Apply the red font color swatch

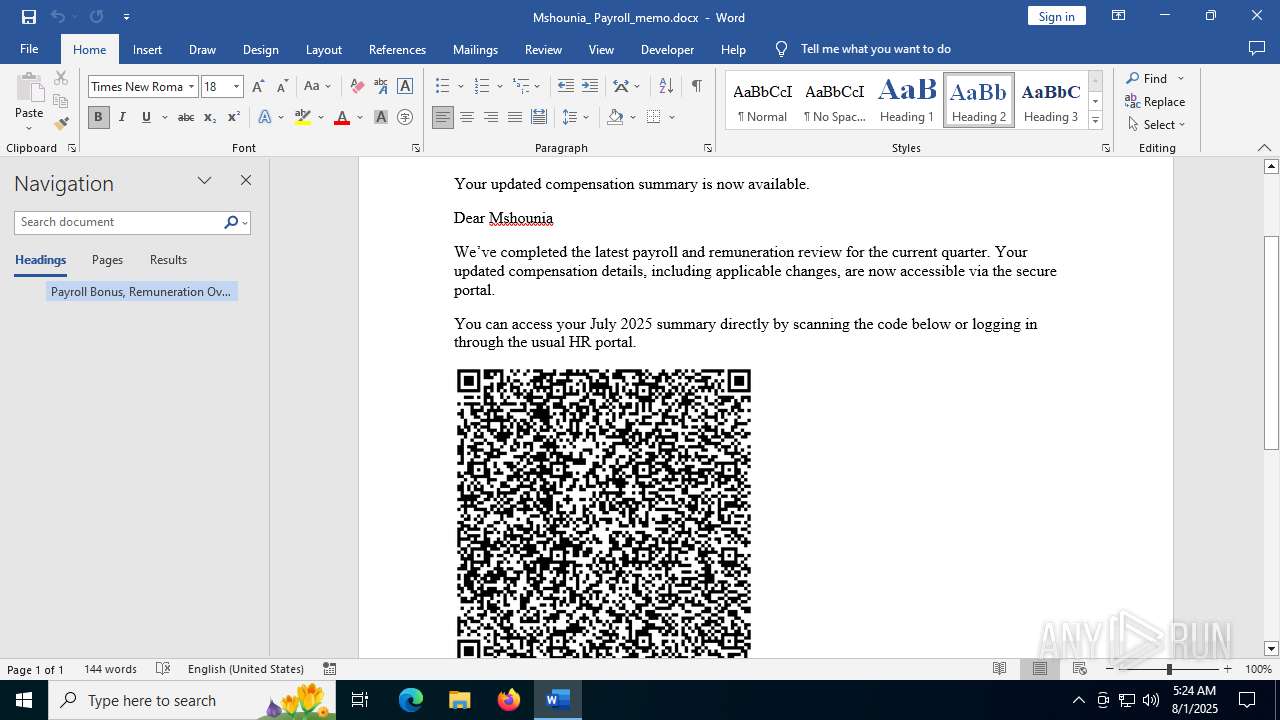[x=342, y=118]
